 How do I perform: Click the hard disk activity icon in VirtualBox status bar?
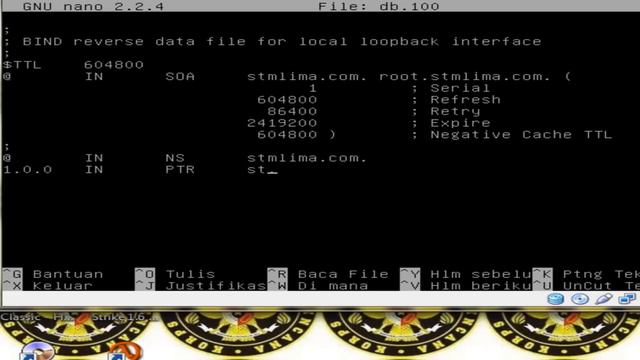pyautogui.click(x=556, y=299)
